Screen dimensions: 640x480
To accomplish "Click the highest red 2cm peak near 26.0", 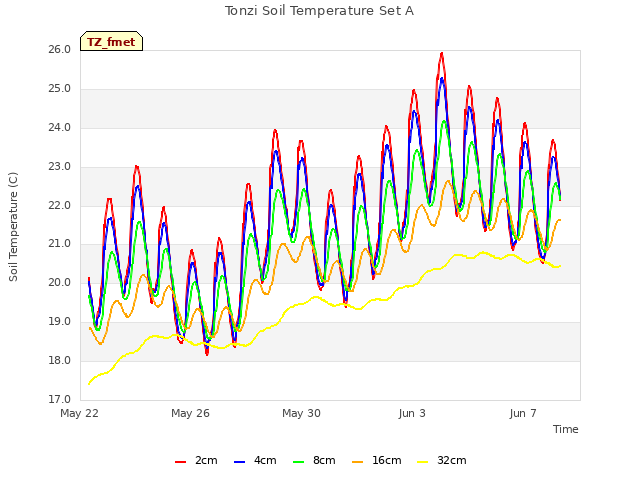I will (442, 53).
